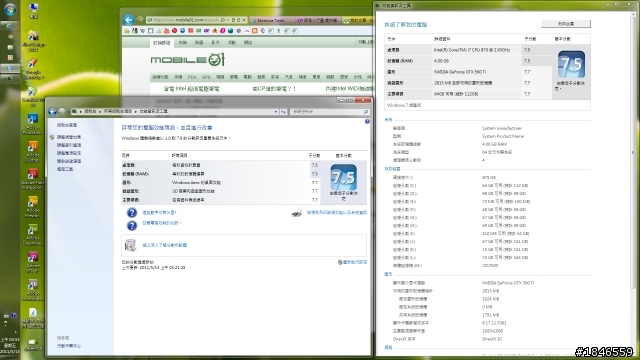Screen dimensions: 640x360
Task: Click the blue help icon in Performance Information window
Action: tap(367, 121)
